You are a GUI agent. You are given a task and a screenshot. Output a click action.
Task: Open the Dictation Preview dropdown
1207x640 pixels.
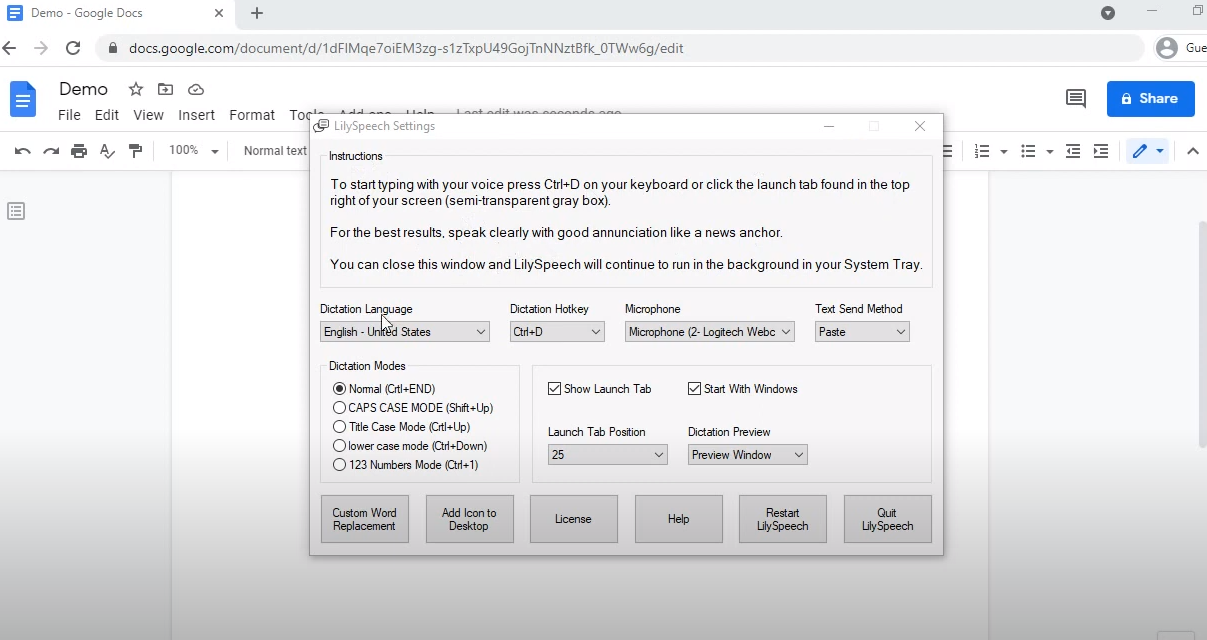coord(748,455)
